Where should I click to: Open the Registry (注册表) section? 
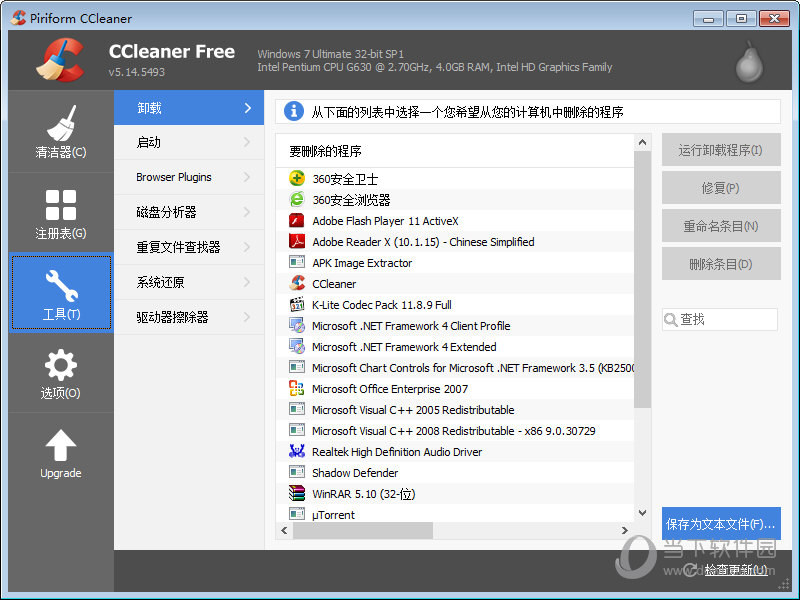coord(61,214)
